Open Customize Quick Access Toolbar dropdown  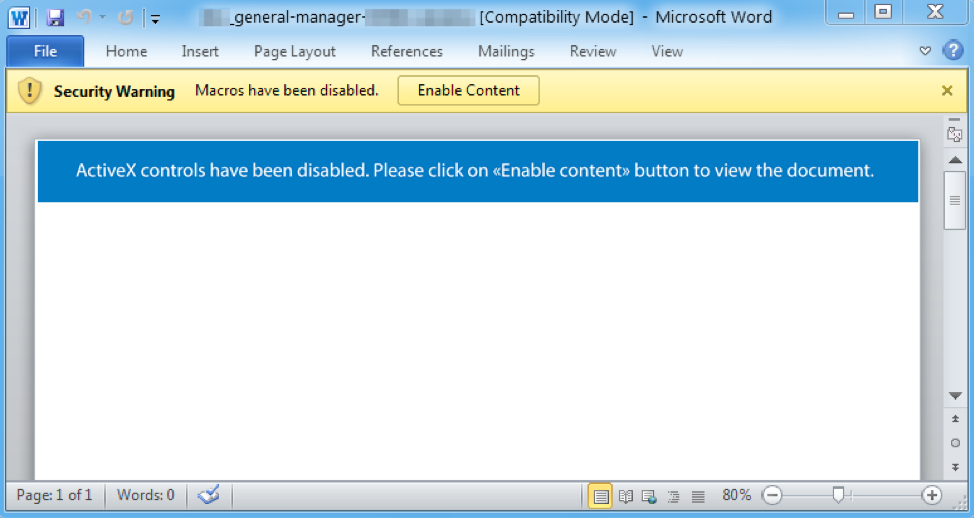pyautogui.click(x=155, y=19)
